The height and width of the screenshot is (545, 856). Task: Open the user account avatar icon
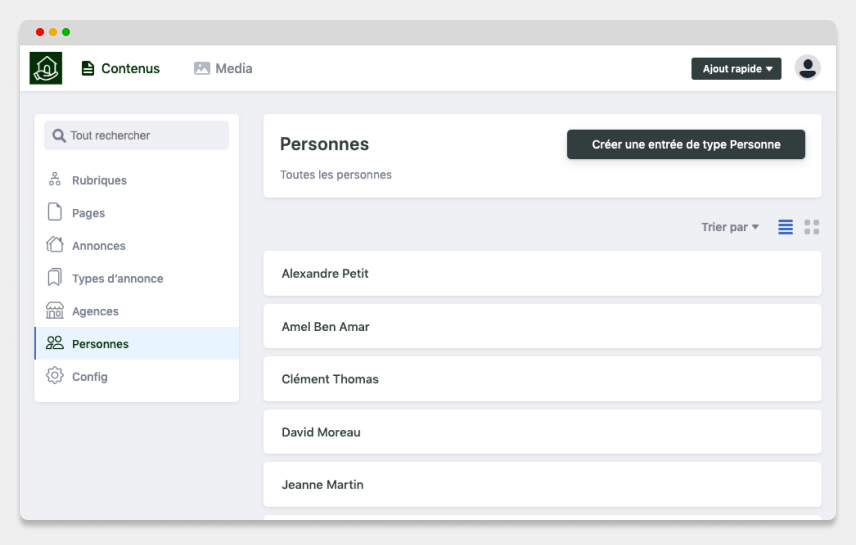tap(807, 68)
